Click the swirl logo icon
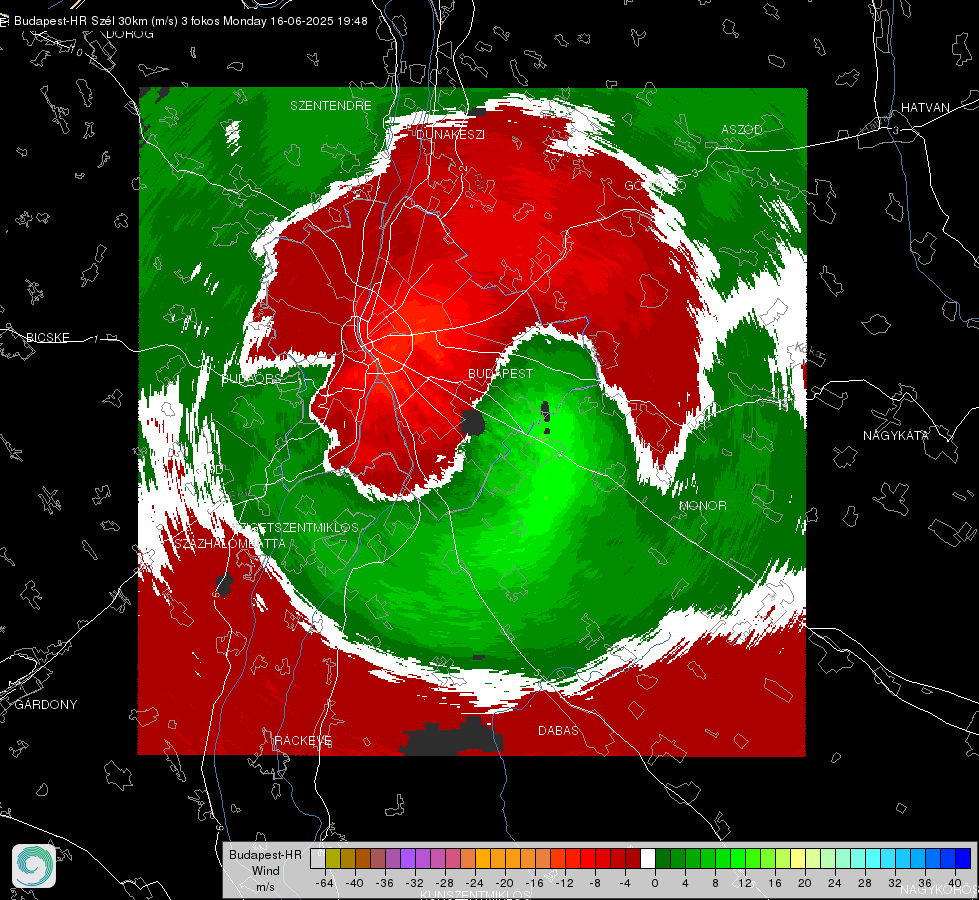Screen dimensions: 979x900 34,866
